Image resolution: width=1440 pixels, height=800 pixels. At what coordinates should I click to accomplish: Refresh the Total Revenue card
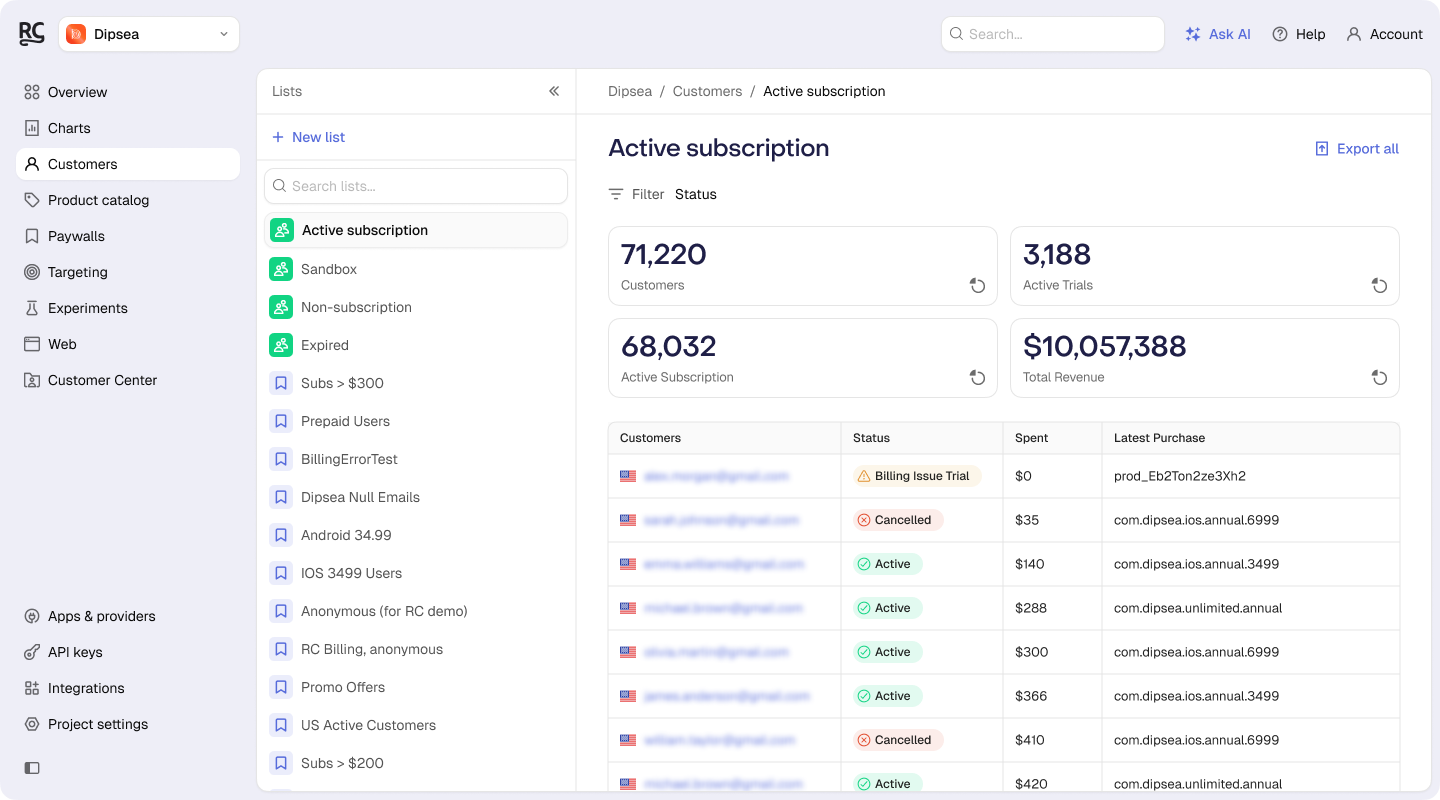(1379, 378)
